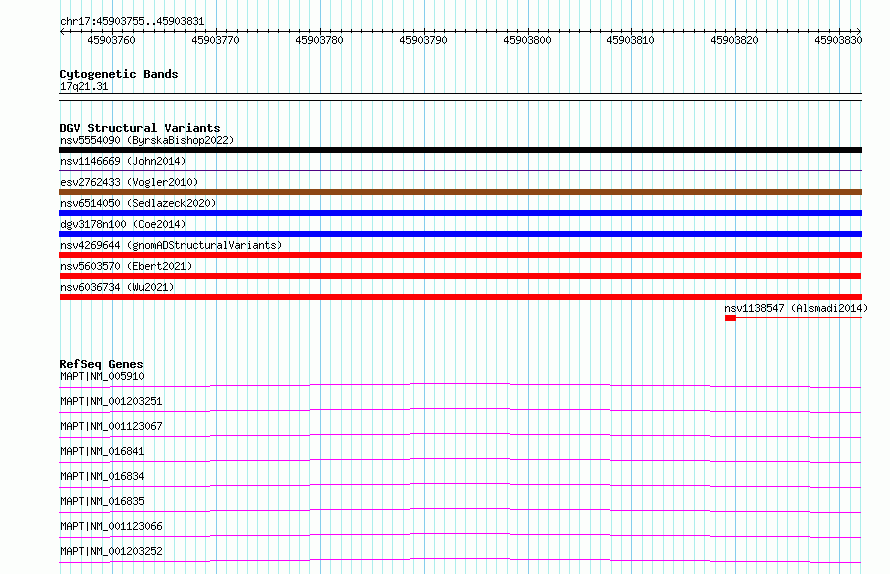Click the blue dgv3178n100 variant bar
The image size is (890, 574).
[x=460, y=234]
